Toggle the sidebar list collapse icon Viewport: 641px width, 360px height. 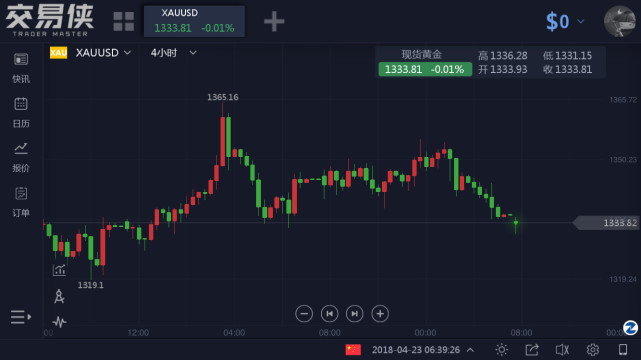coord(21,317)
